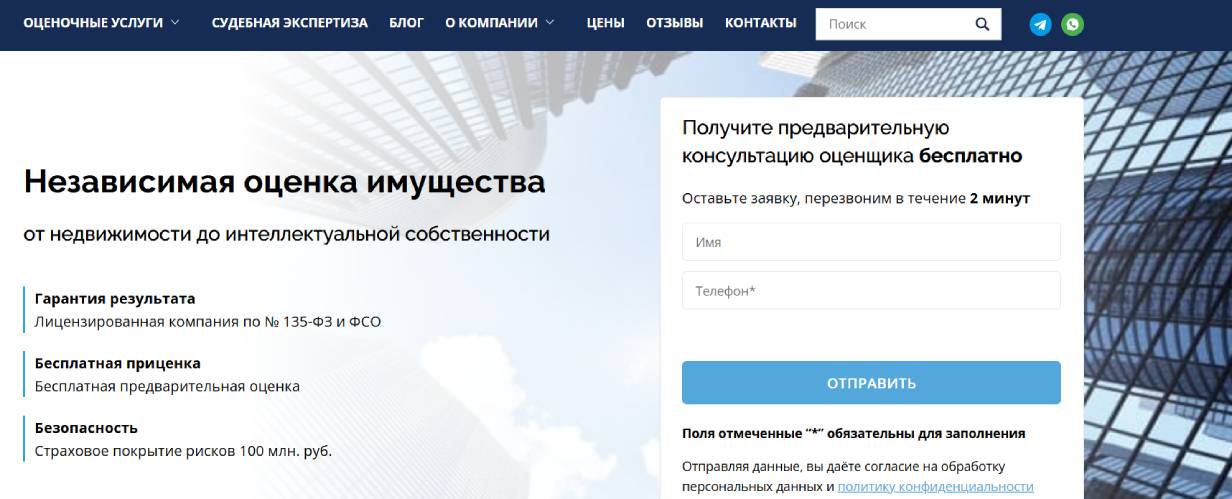This screenshot has width=1232, height=499.
Task: Go to Судебная экспертиза page
Action: [290, 22]
